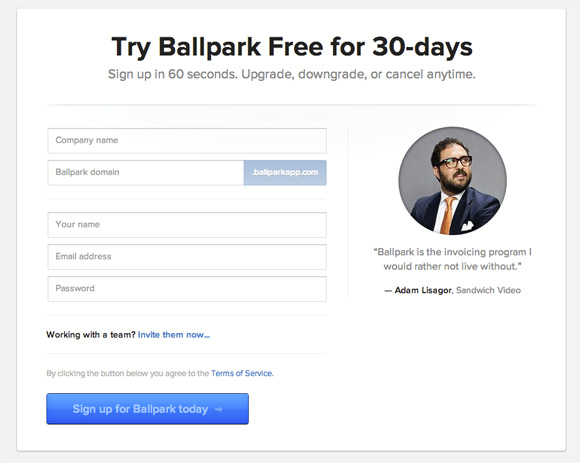Click Sign up for Ballpark today button
The width and height of the screenshot is (580, 463).
(x=148, y=409)
